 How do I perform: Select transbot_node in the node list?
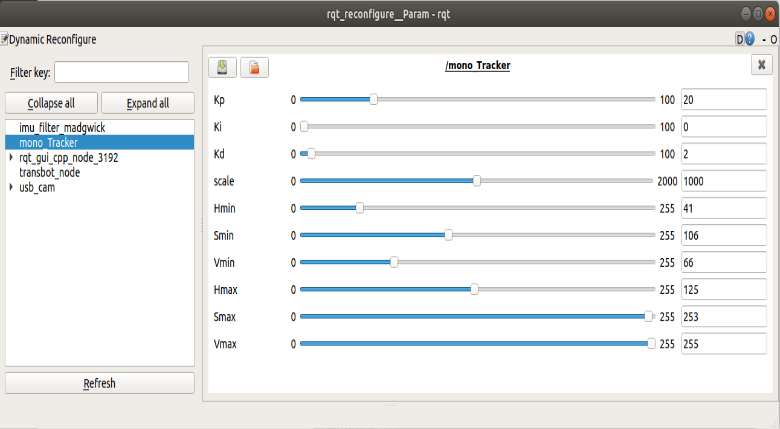click(x=50, y=172)
